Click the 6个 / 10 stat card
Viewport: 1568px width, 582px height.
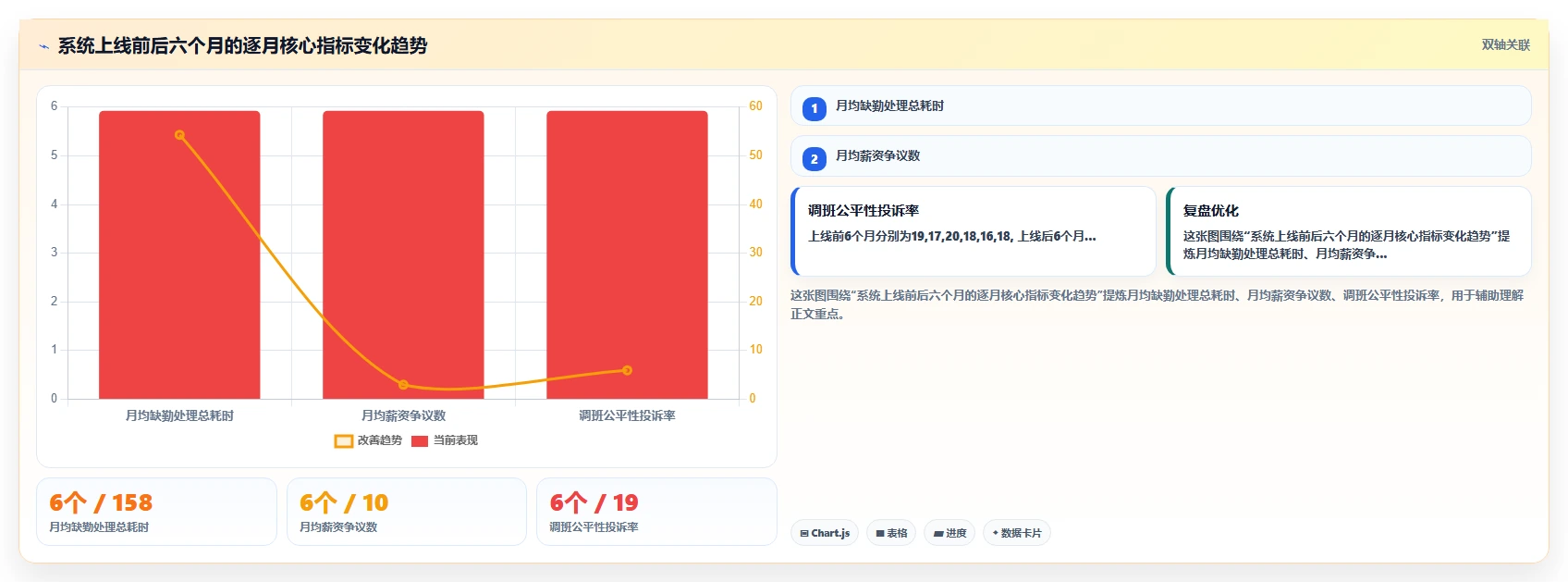click(x=407, y=512)
